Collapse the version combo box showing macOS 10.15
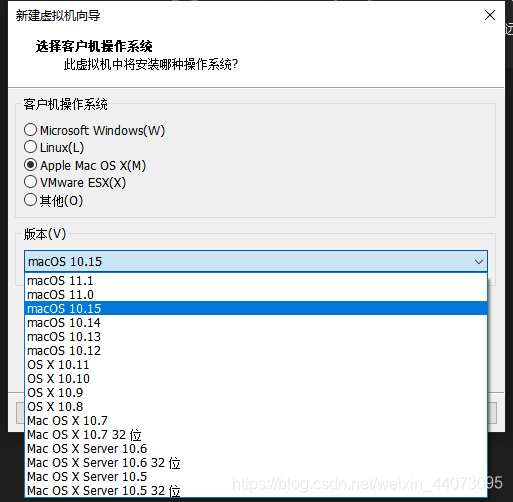The image size is (513, 502). click(256, 261)
